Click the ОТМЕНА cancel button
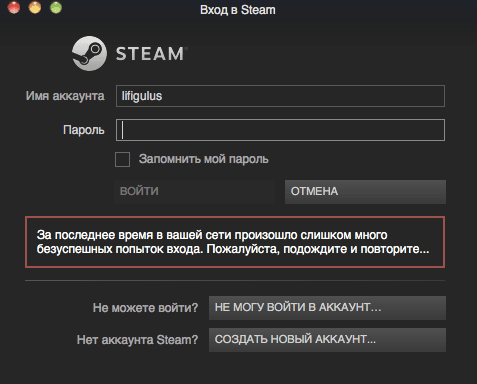Screen dimensions: 477x384 point(365,192)
